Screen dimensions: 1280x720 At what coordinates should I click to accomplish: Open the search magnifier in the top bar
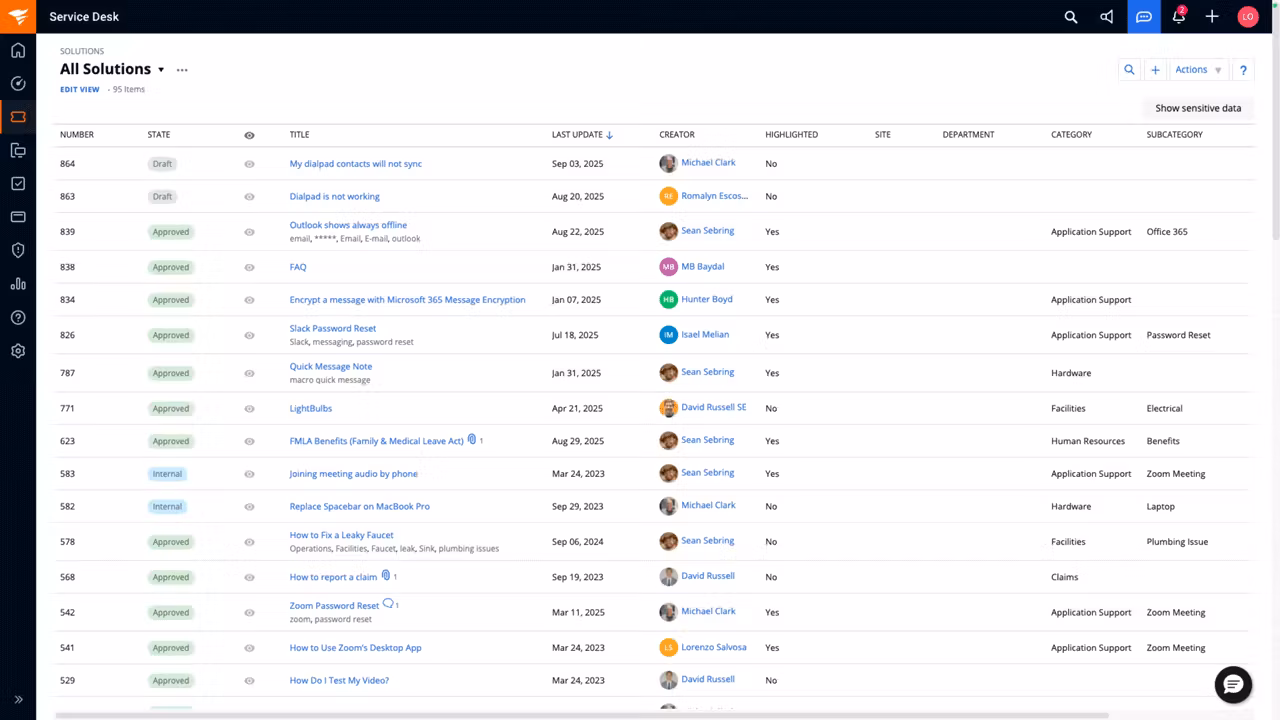tap(1071, 17)
